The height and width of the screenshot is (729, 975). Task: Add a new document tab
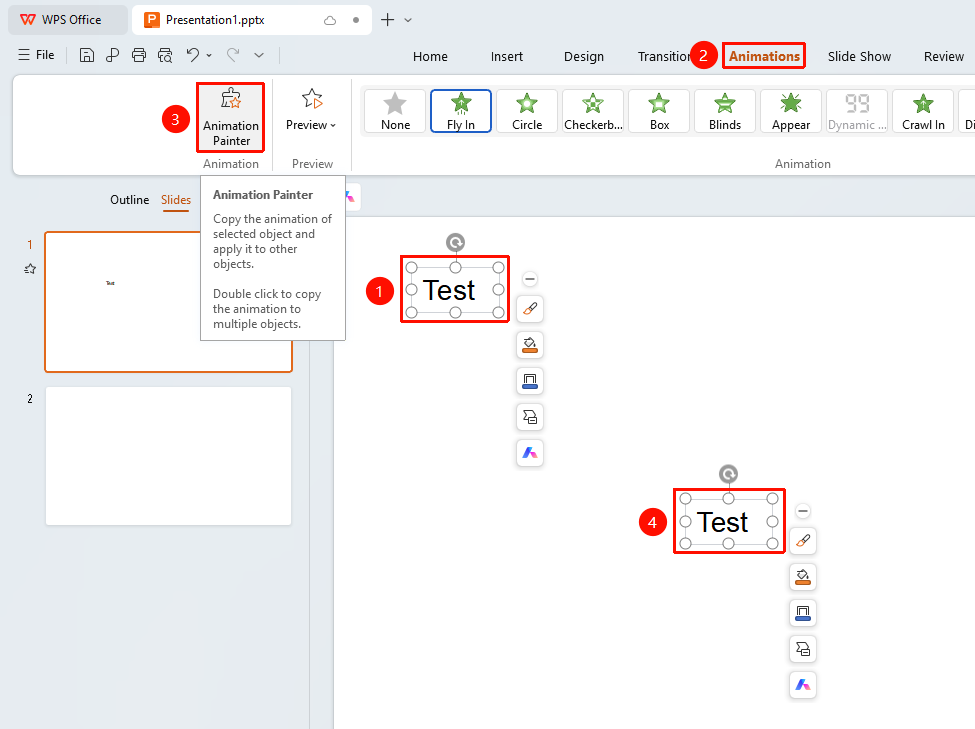tap(387, 20)
